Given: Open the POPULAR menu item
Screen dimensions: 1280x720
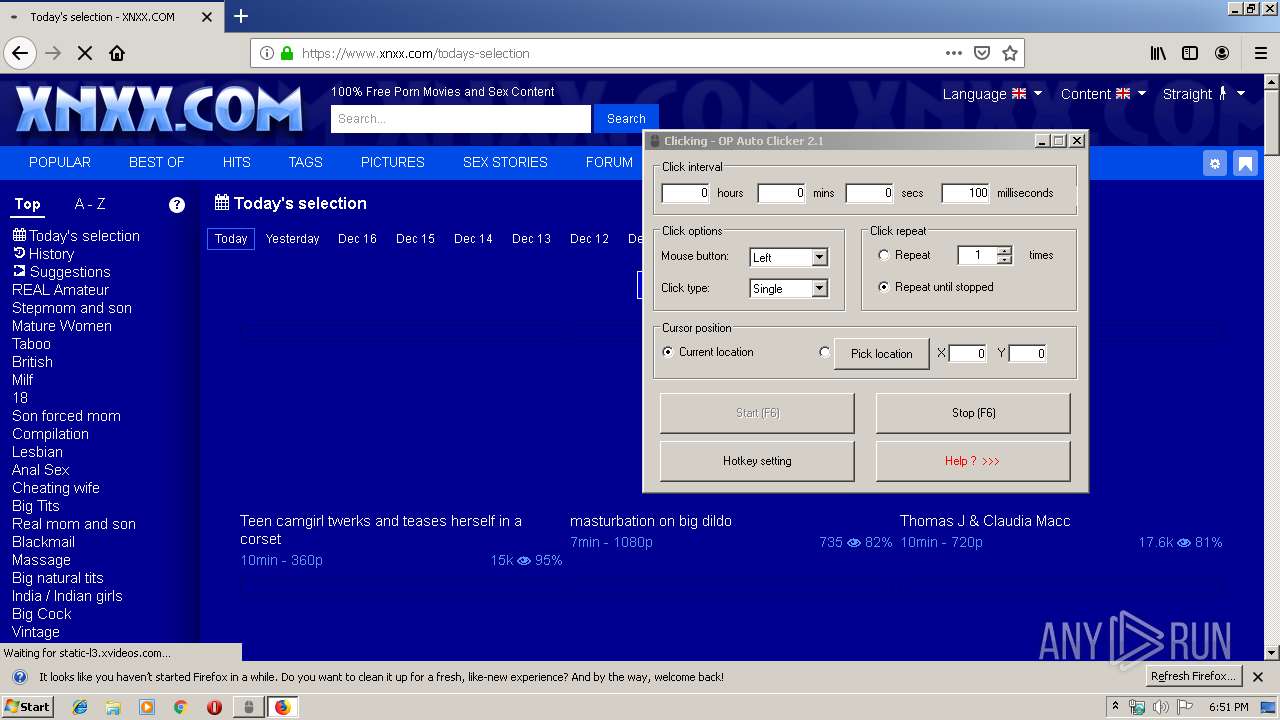Looking at the screenshot, I should click(x=60, y=162).
